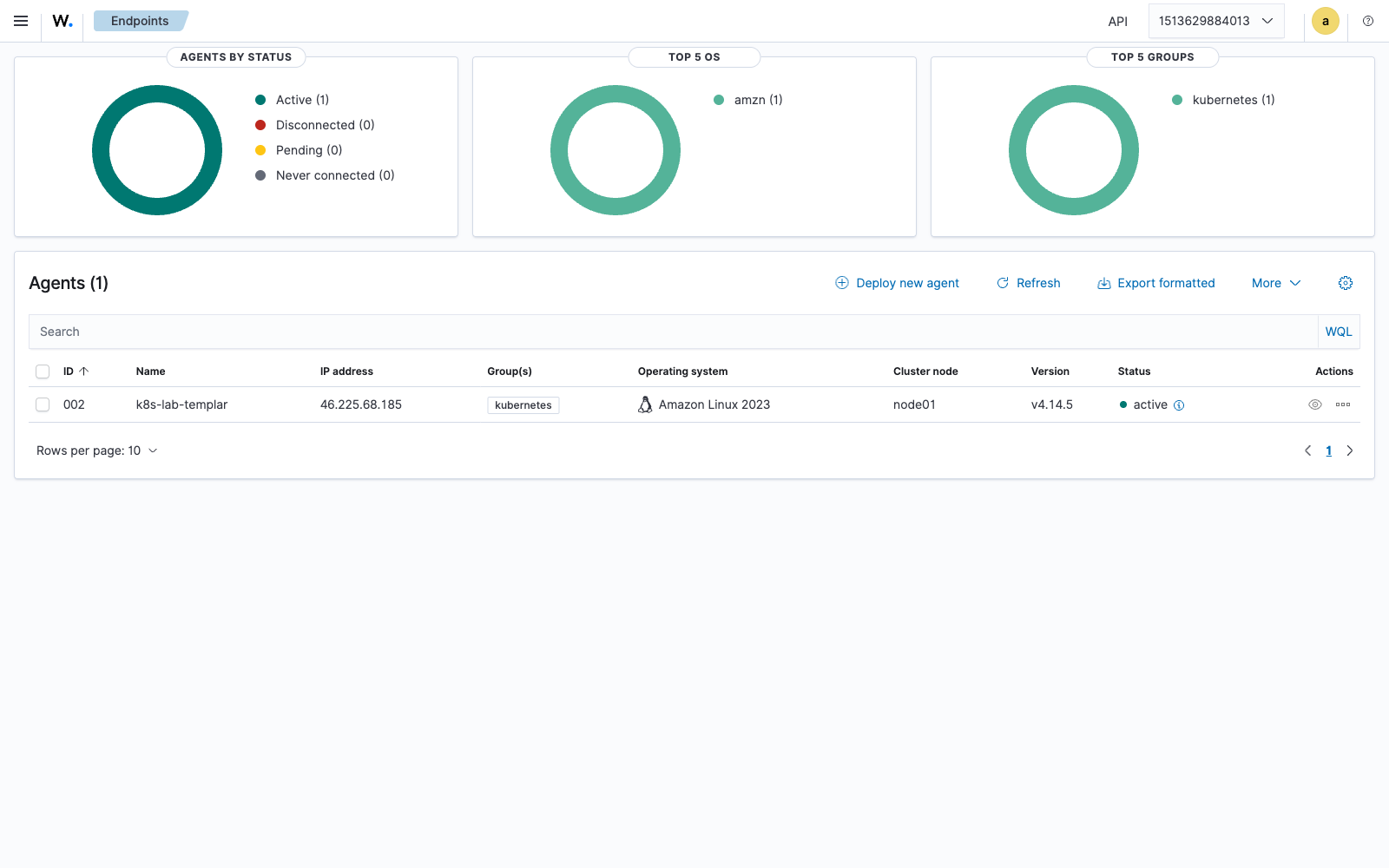Open the hamburger navigation menu
This screenshot has height=868, width=1389.
tap(21, 21)
